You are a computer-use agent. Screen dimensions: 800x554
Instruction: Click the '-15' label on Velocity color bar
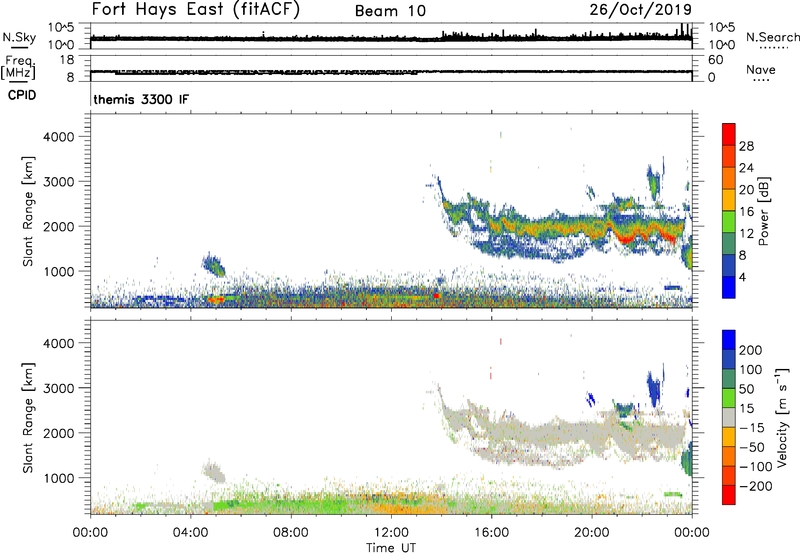[752, 428]
